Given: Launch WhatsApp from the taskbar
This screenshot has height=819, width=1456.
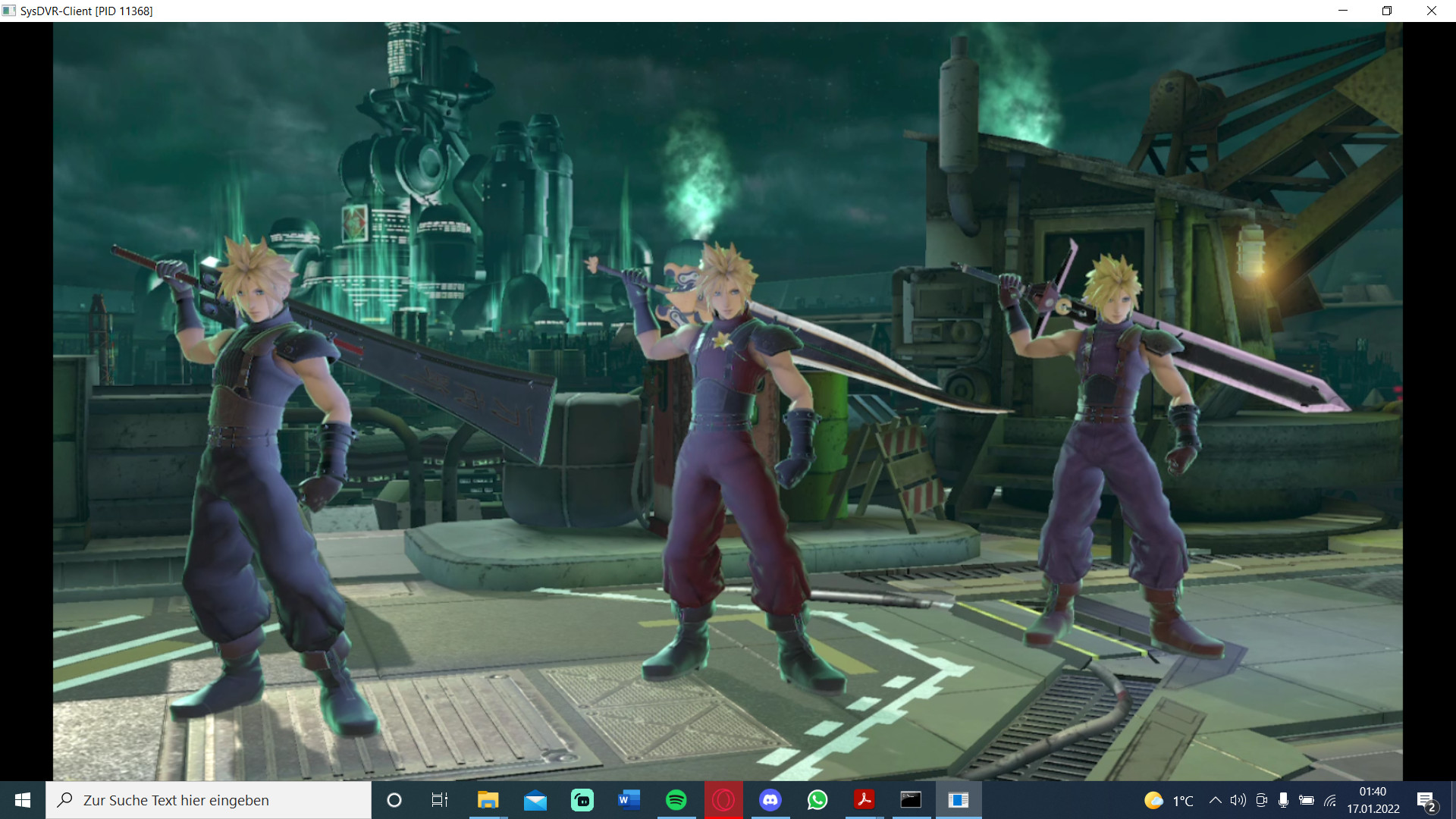Looking at the screenshot, I should [818, 800].
